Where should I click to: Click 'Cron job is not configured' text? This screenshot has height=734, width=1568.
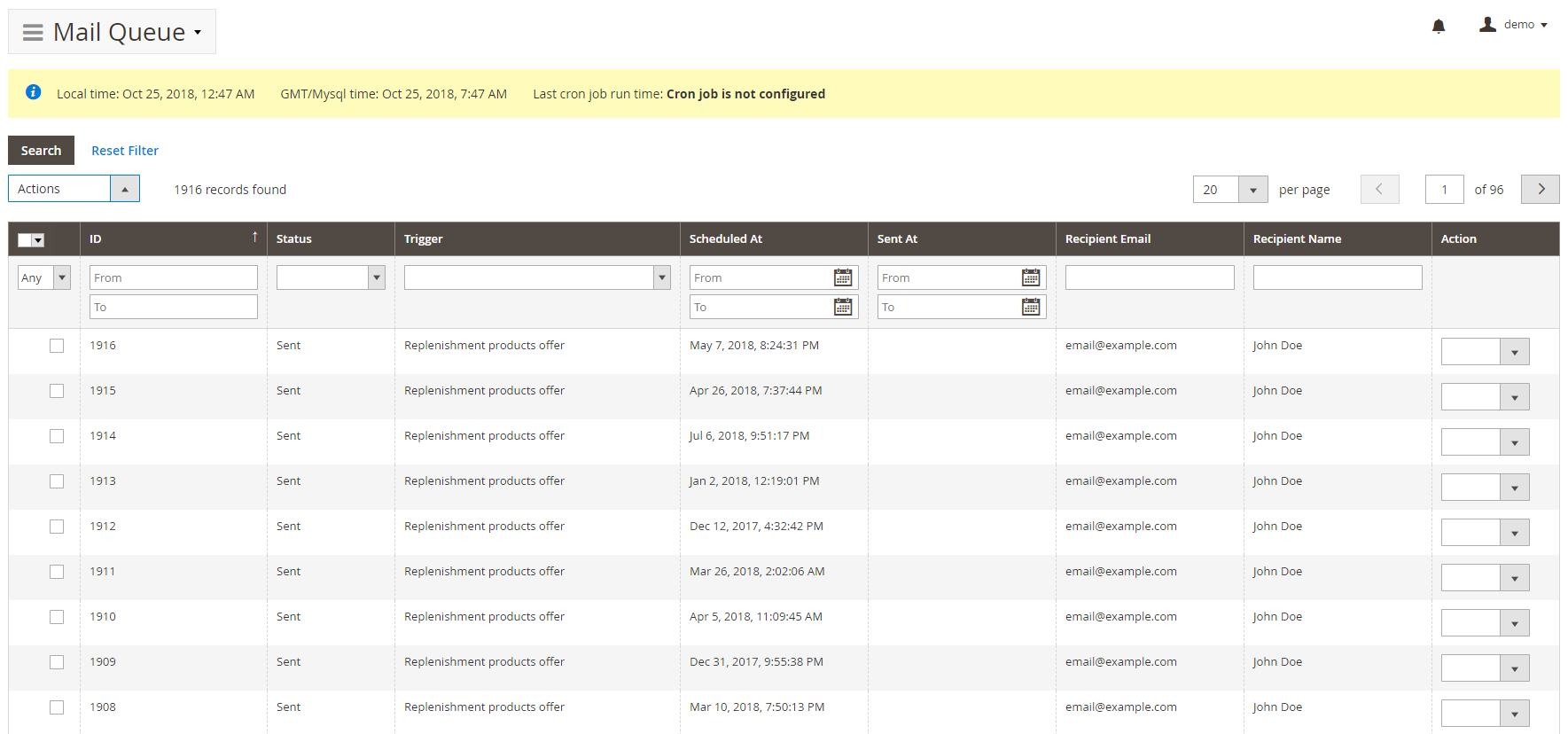(x=745, y=94)
